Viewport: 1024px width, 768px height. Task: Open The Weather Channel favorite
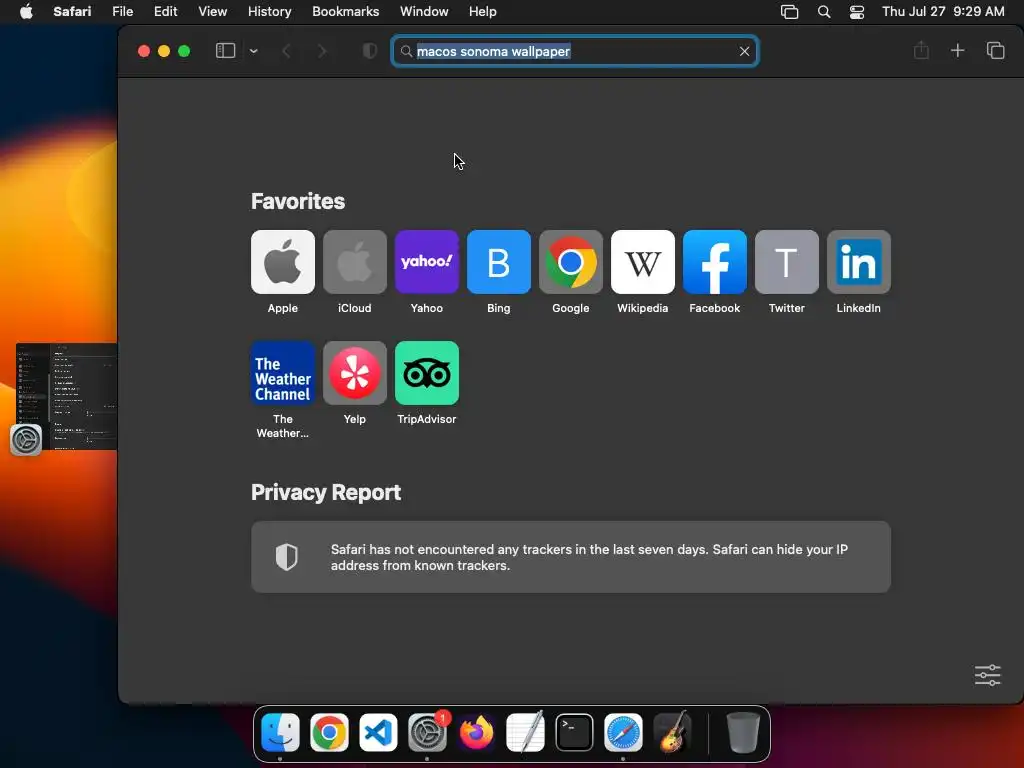tap(283, 373)
